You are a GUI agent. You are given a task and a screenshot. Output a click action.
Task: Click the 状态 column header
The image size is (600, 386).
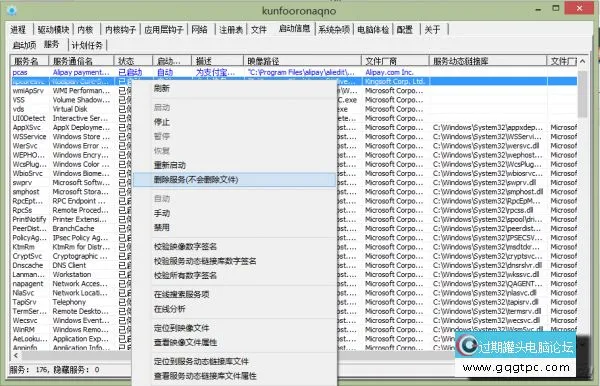tap(133, 61)
